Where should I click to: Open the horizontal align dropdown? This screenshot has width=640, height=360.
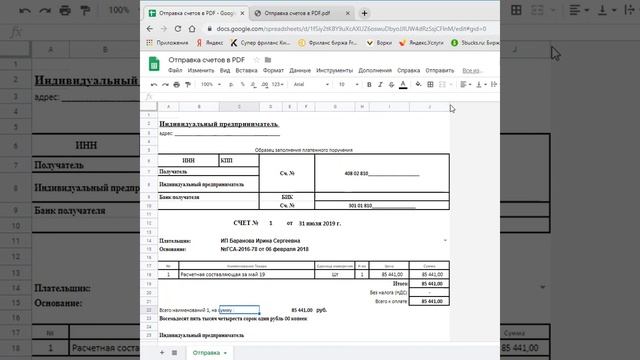(465, 84)
